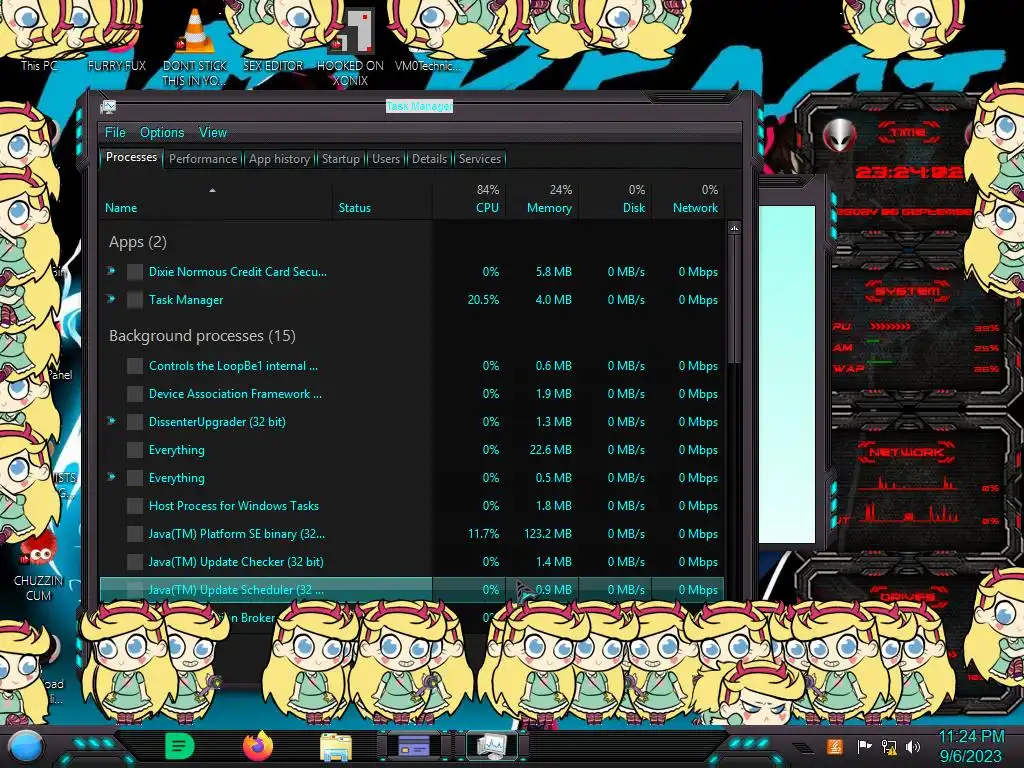Select the Device Association Framework process icon
The image size is (1024, 768).
click(x=135, y=394)
